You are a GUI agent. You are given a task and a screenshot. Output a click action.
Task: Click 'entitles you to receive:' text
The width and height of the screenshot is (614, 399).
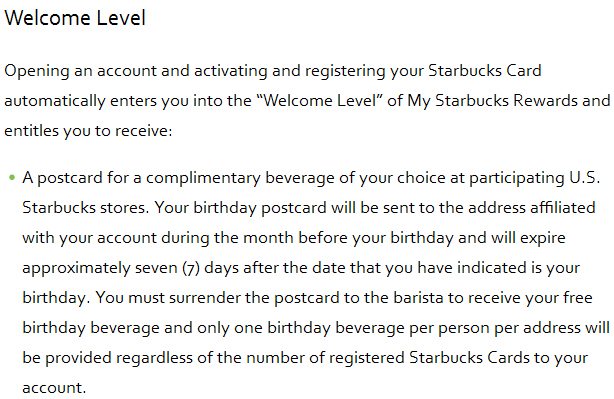point(88,130)
